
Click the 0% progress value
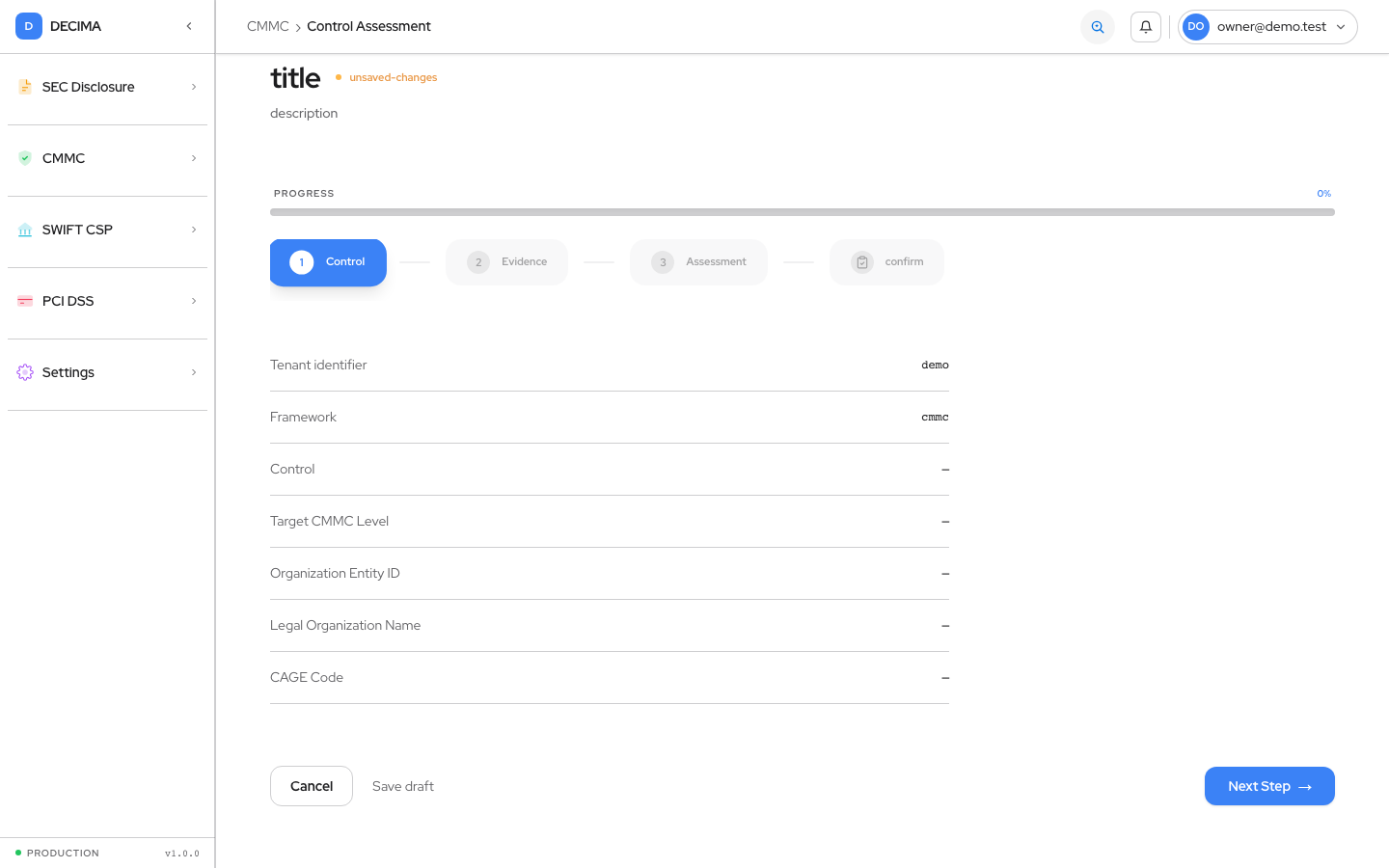1324,194
